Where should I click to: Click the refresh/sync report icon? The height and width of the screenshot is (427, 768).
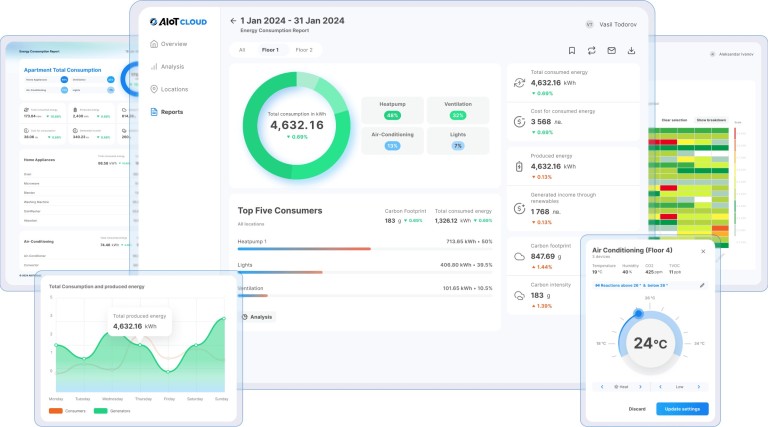[591, 50]
